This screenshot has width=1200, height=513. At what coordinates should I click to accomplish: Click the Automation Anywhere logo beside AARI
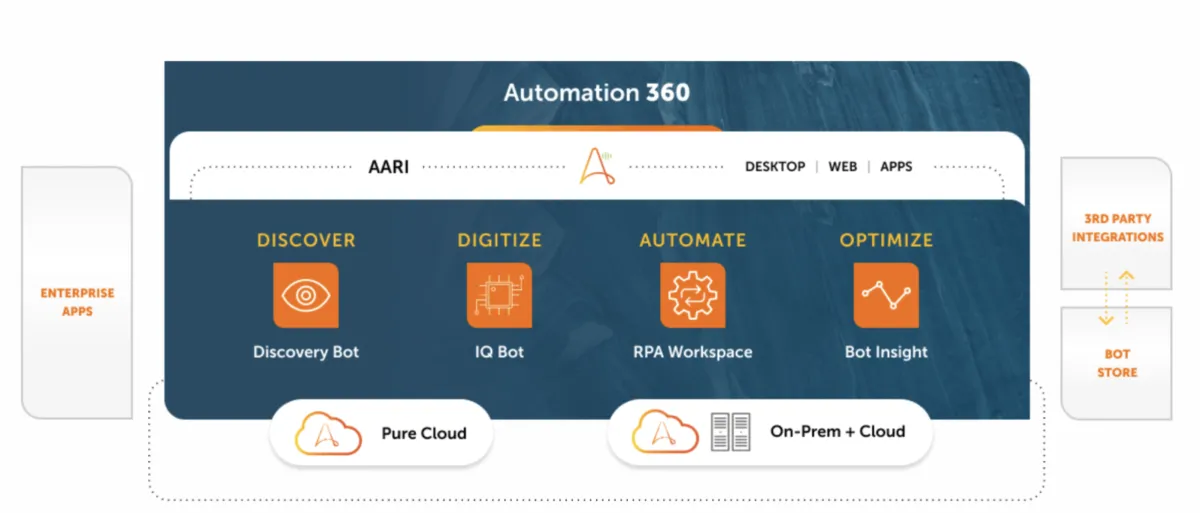[x=597, y=166]
